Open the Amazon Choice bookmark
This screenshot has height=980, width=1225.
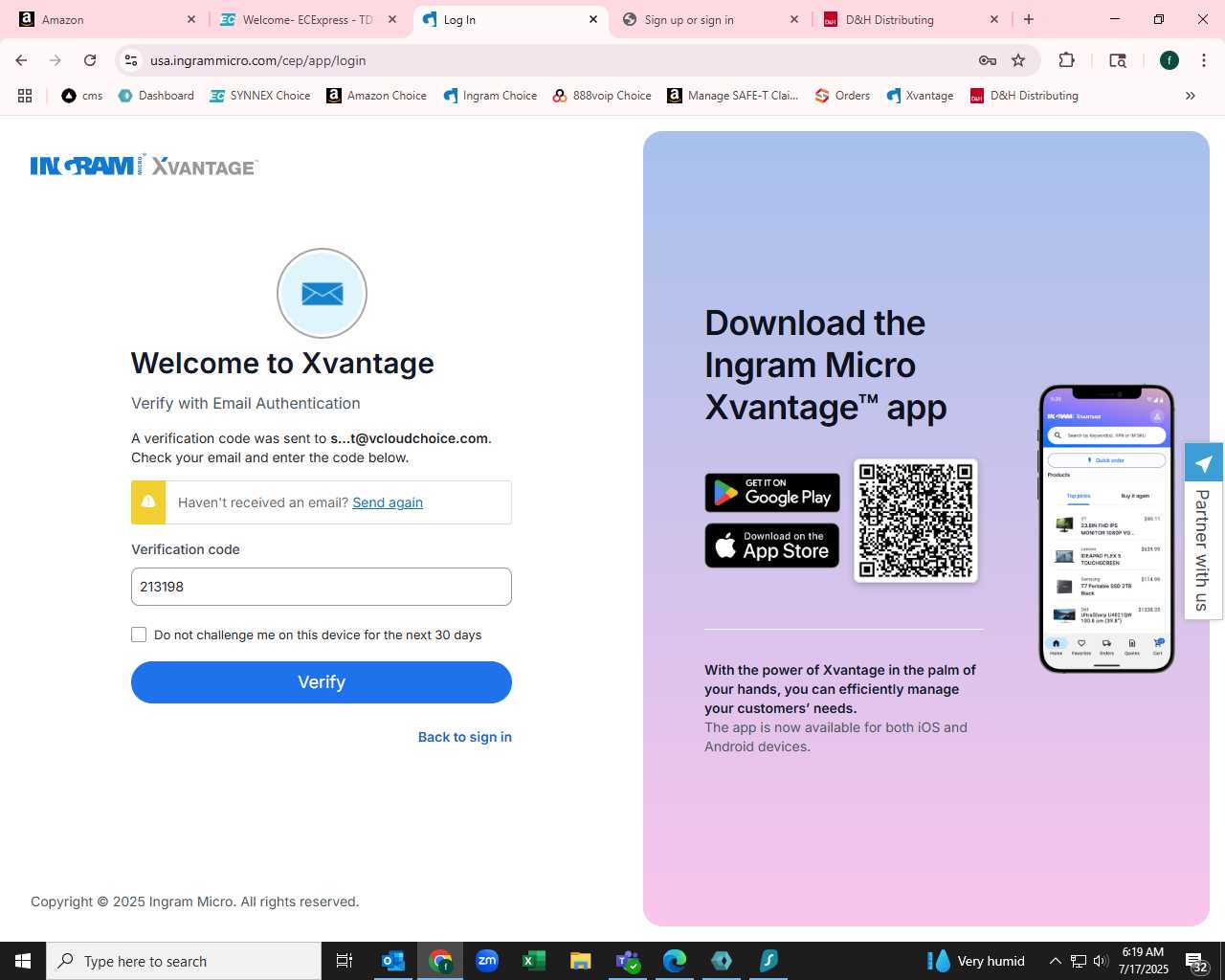click(x=377, y=96)
